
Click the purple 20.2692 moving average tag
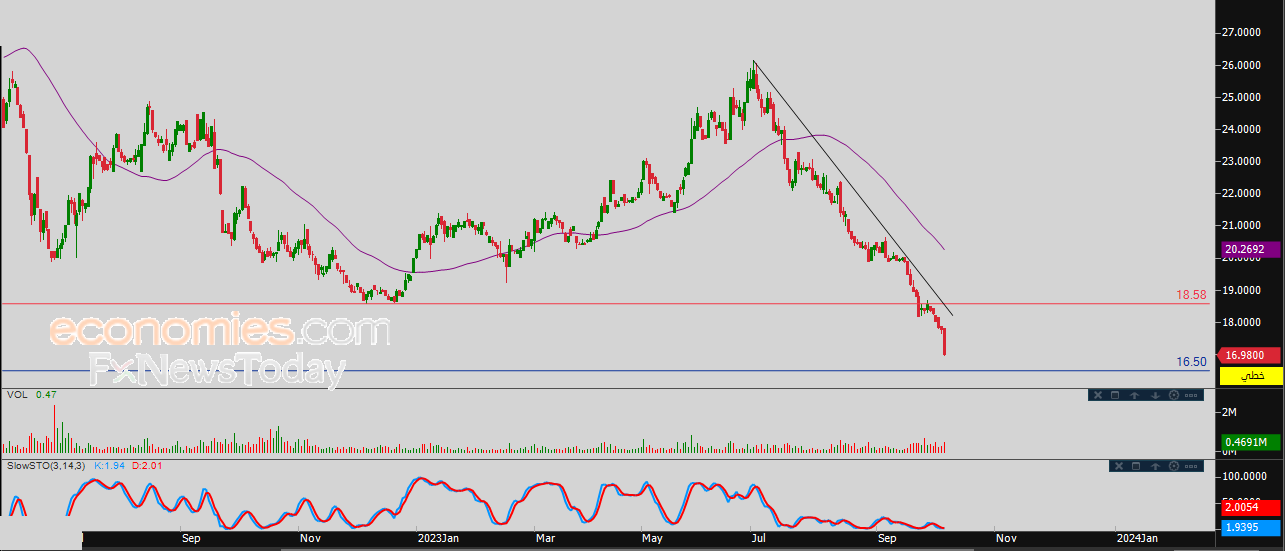(x=1251, y=249)
